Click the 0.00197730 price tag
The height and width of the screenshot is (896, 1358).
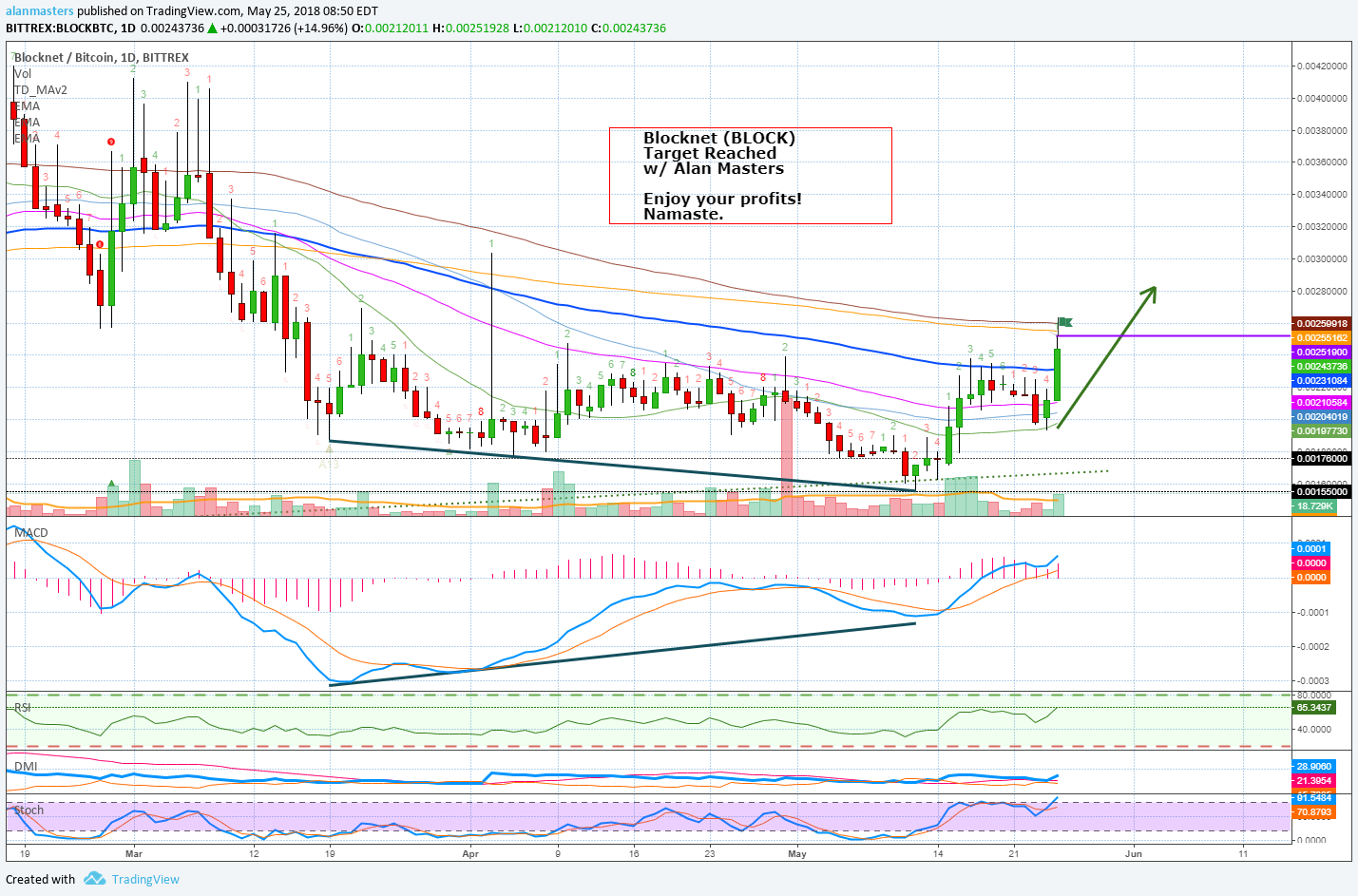click(x=1322, y=430)
